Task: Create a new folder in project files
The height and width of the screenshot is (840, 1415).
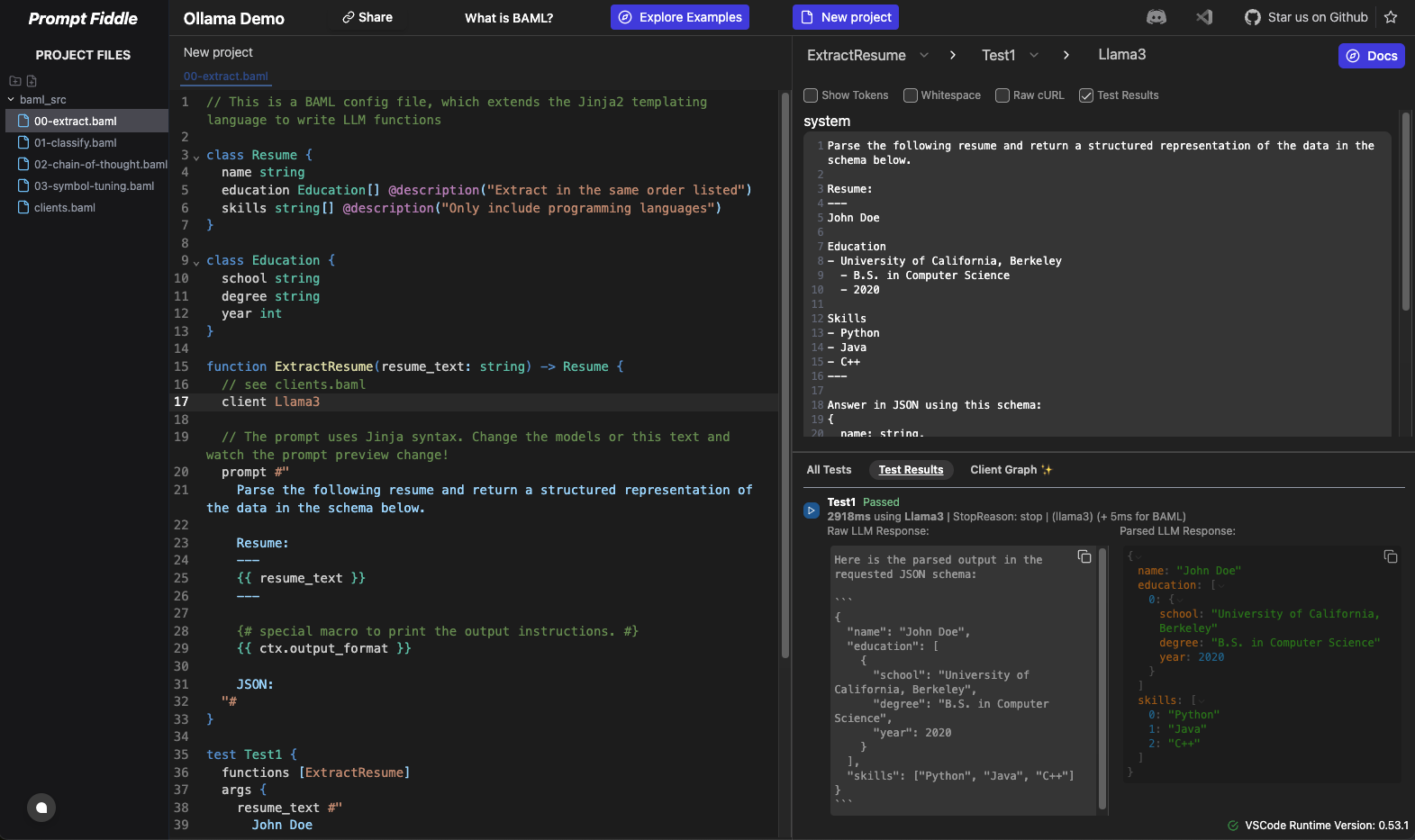Action: [14, 81]
